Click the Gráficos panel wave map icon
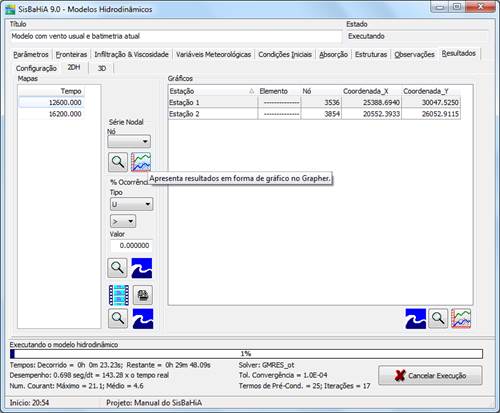This screenshot has width=500, height=413. (x=415, y=319)
